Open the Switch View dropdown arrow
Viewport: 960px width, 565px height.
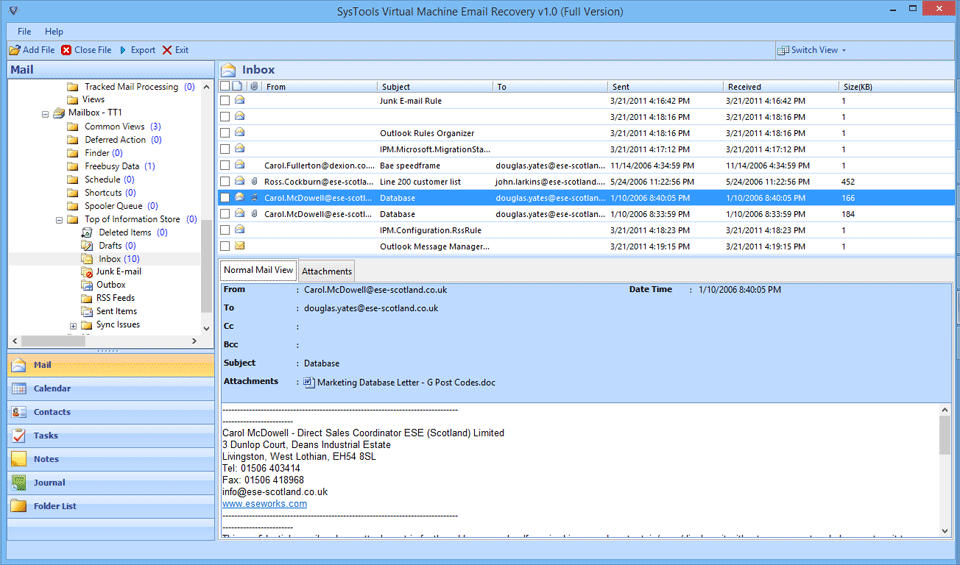click(x=844, y=50)
